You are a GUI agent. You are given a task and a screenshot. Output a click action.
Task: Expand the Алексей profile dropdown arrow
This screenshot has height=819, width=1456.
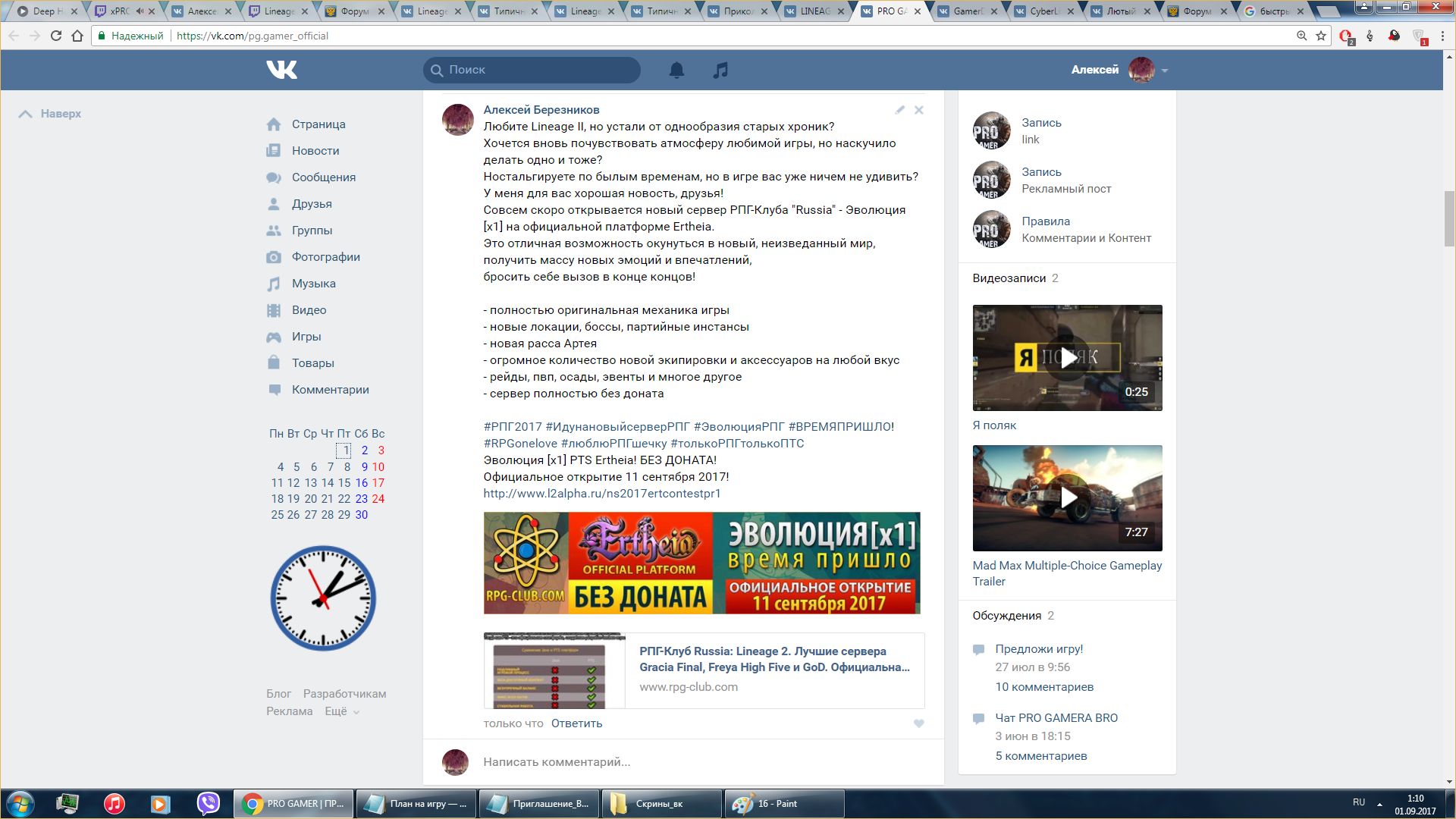pos(1165,71)
